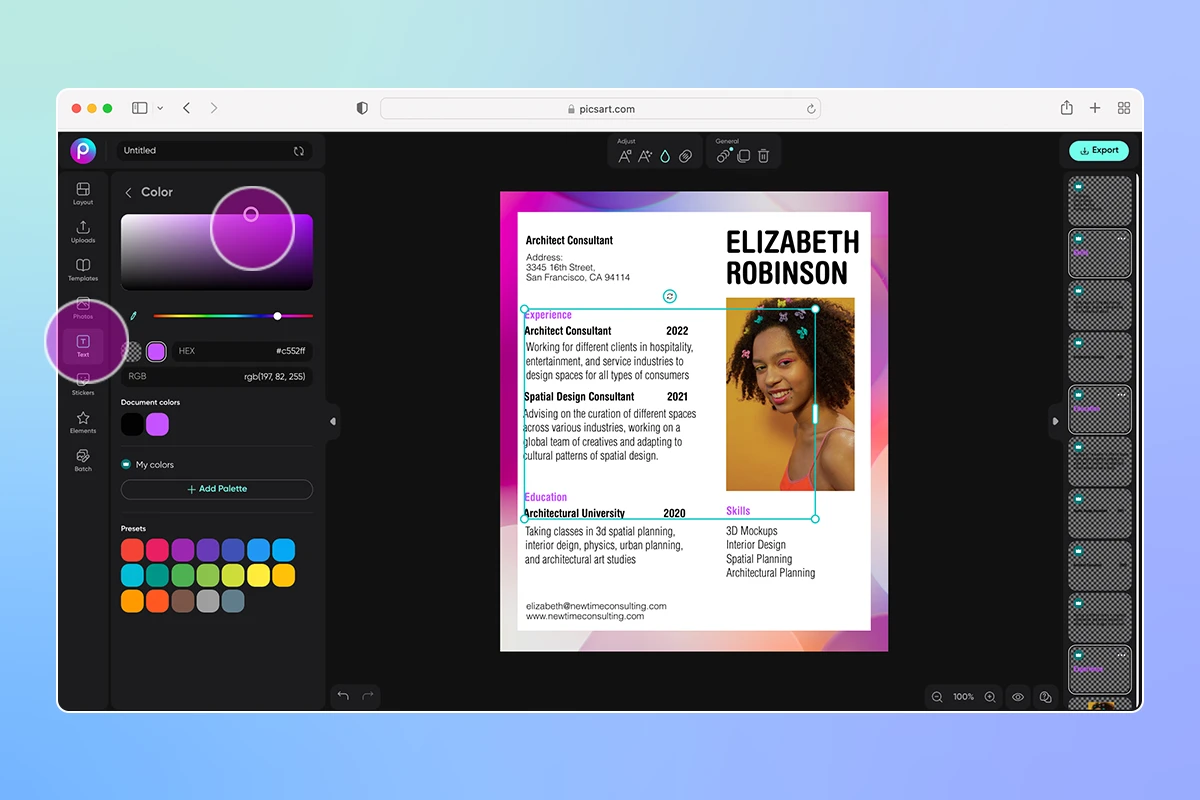Toggle the blend mode icon in Adjust toolbar
The image size is (1200, 800).
(686, 155)
